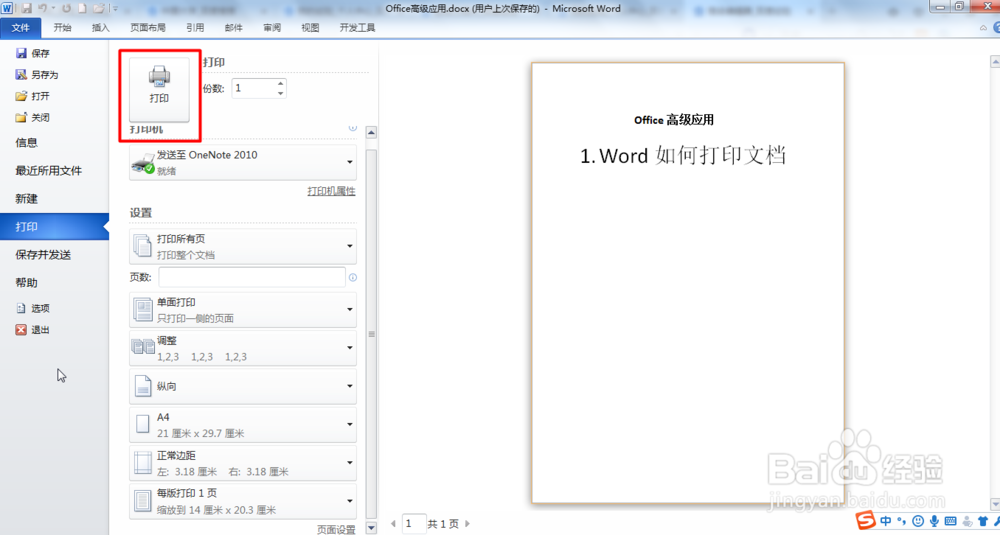Click preview scrollbar up arrow at right edge
Screen dimensions: 1000x535
(995, 62)
